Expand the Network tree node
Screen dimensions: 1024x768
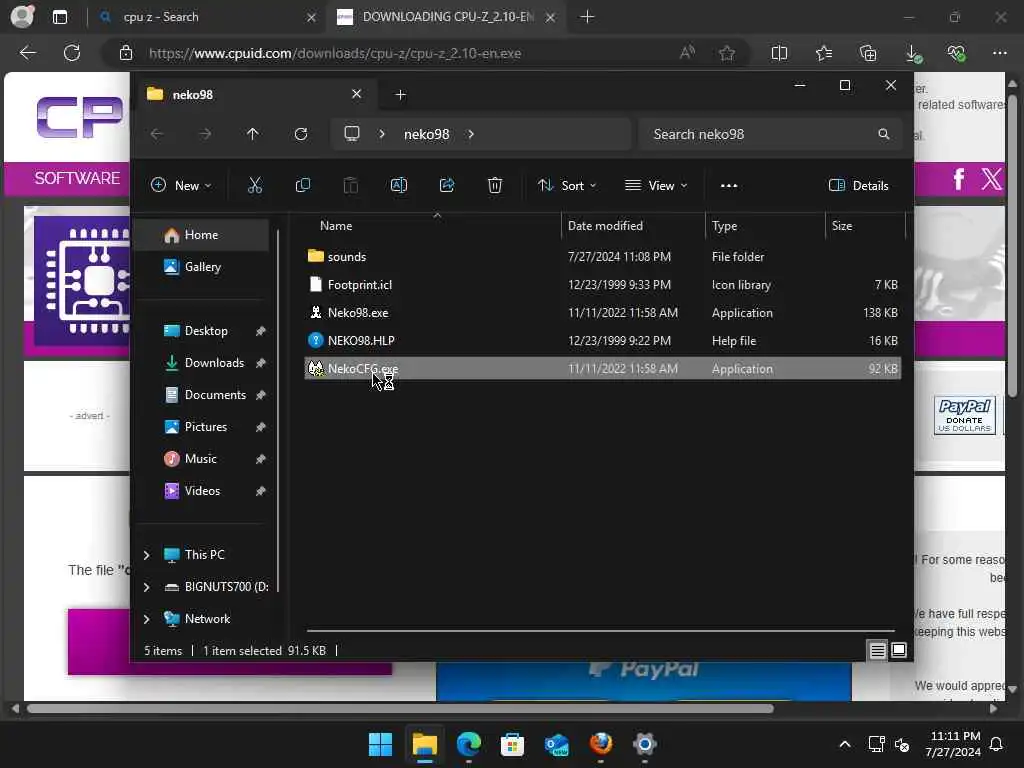click(x=146, y=619)
